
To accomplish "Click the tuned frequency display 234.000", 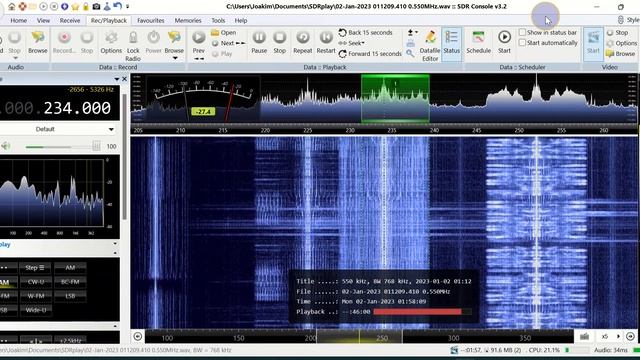I will pos(77,108).
